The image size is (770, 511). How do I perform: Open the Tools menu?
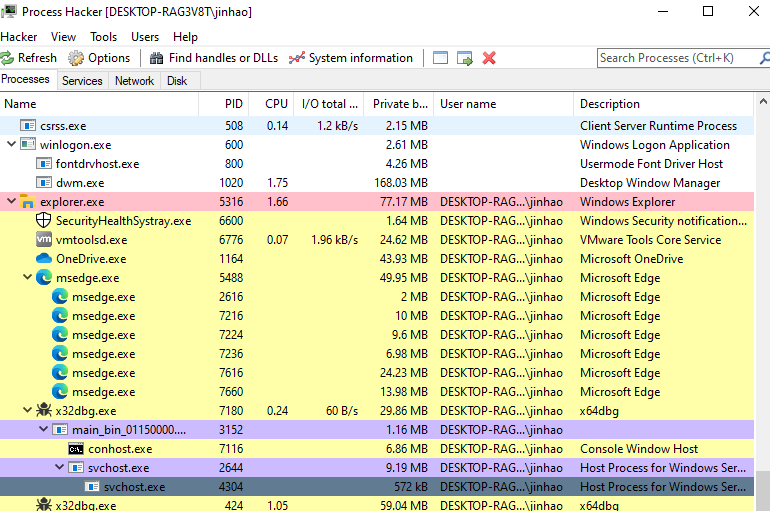tap(103, 37)
